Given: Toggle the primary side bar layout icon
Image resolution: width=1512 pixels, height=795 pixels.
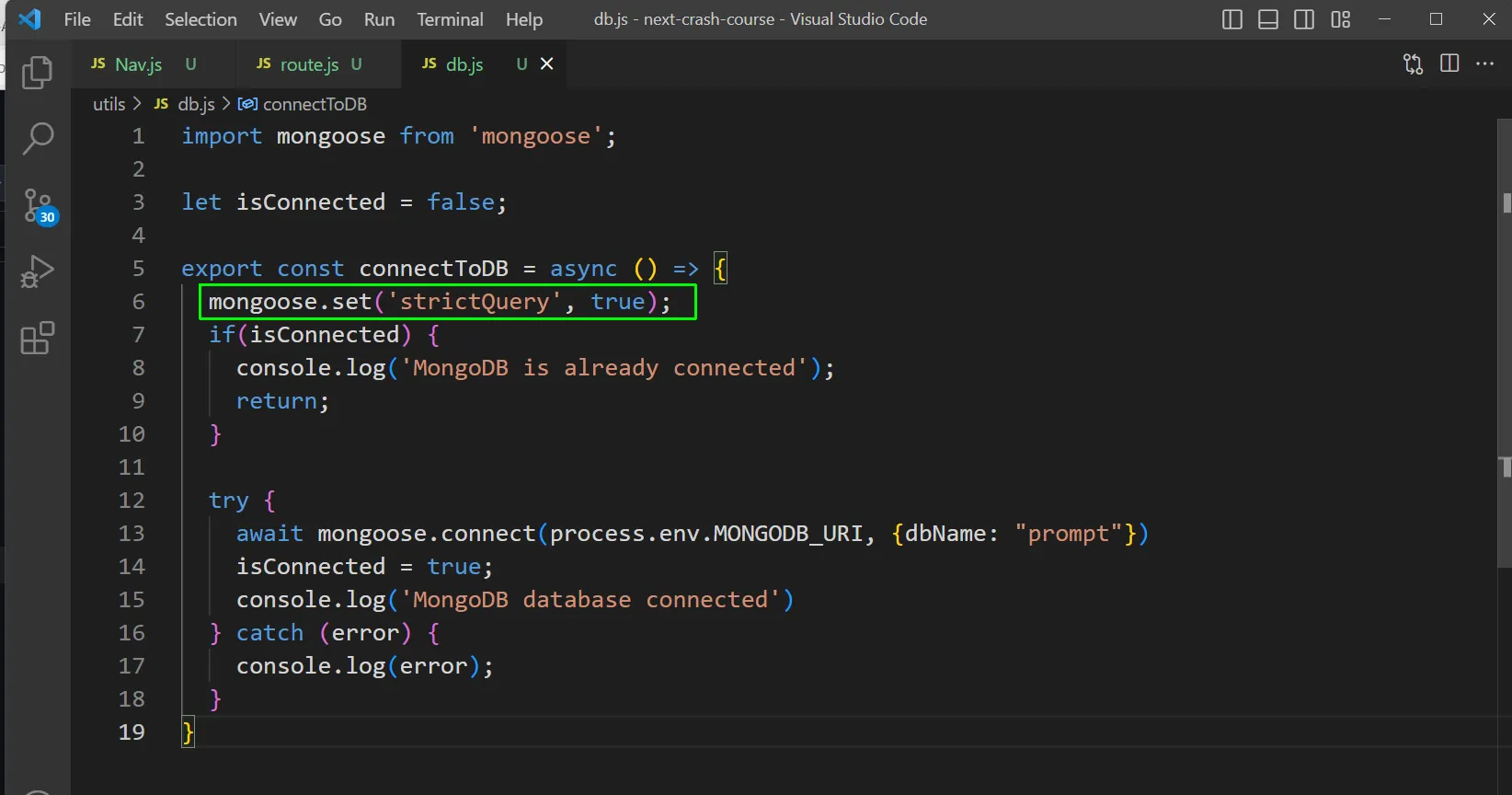Looking at the screenshot, I should tap(1232, 19).
